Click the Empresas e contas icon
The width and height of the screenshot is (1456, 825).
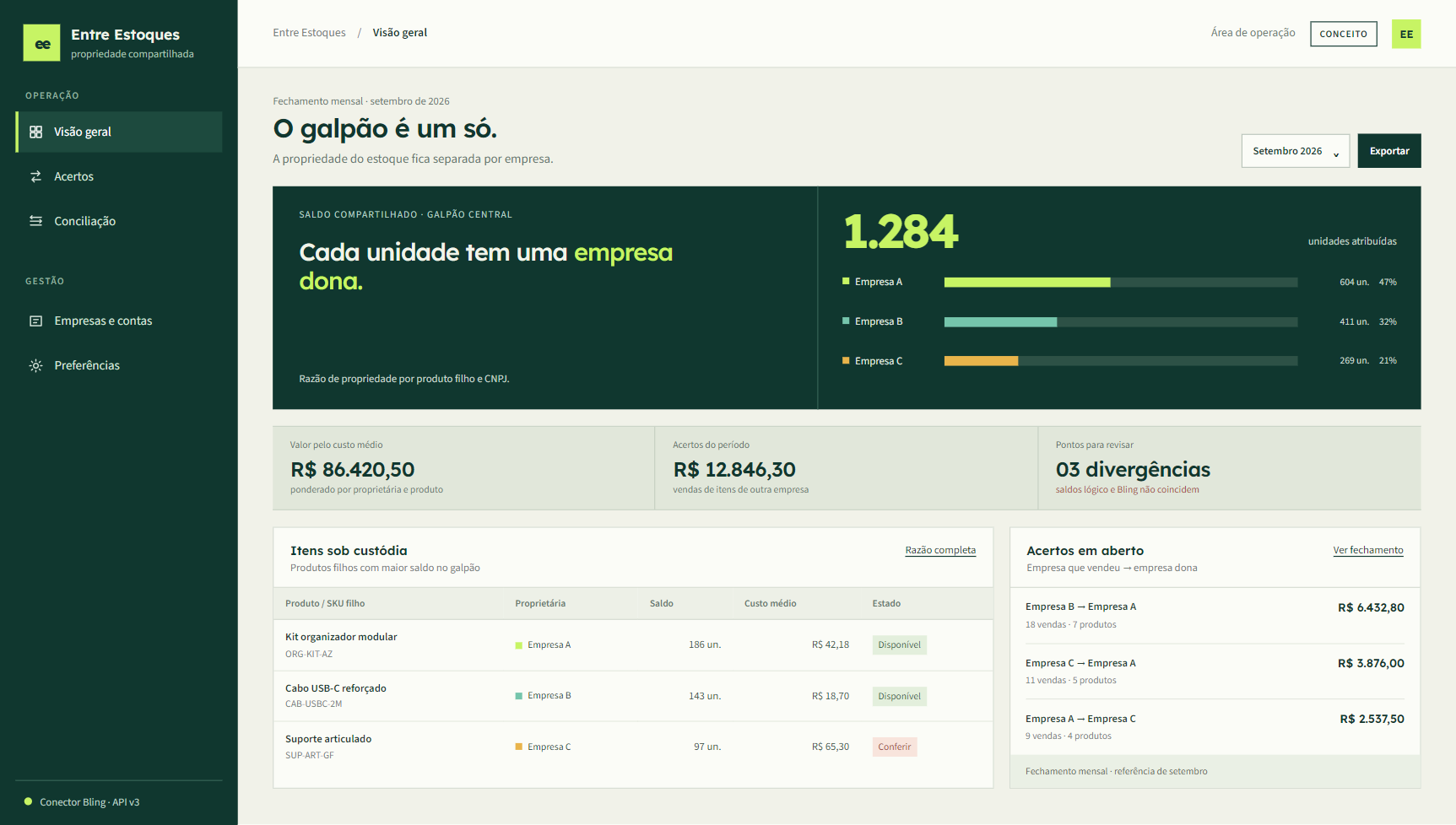click(x=35, y=321)
